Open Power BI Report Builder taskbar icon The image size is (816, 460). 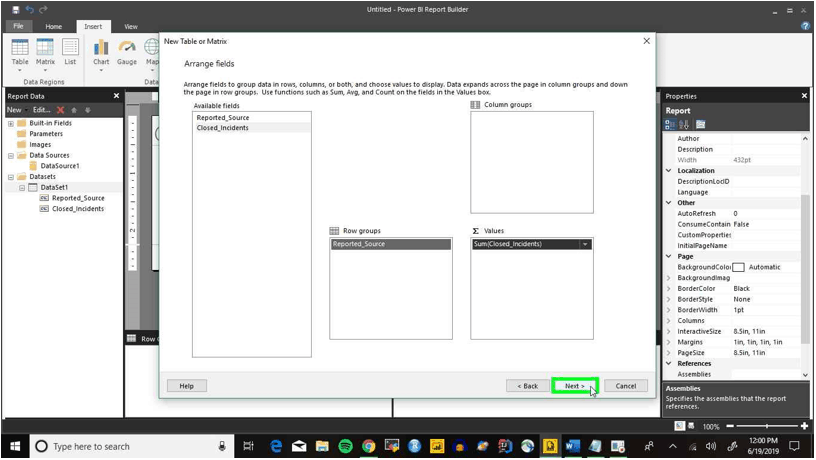(550, 446)
